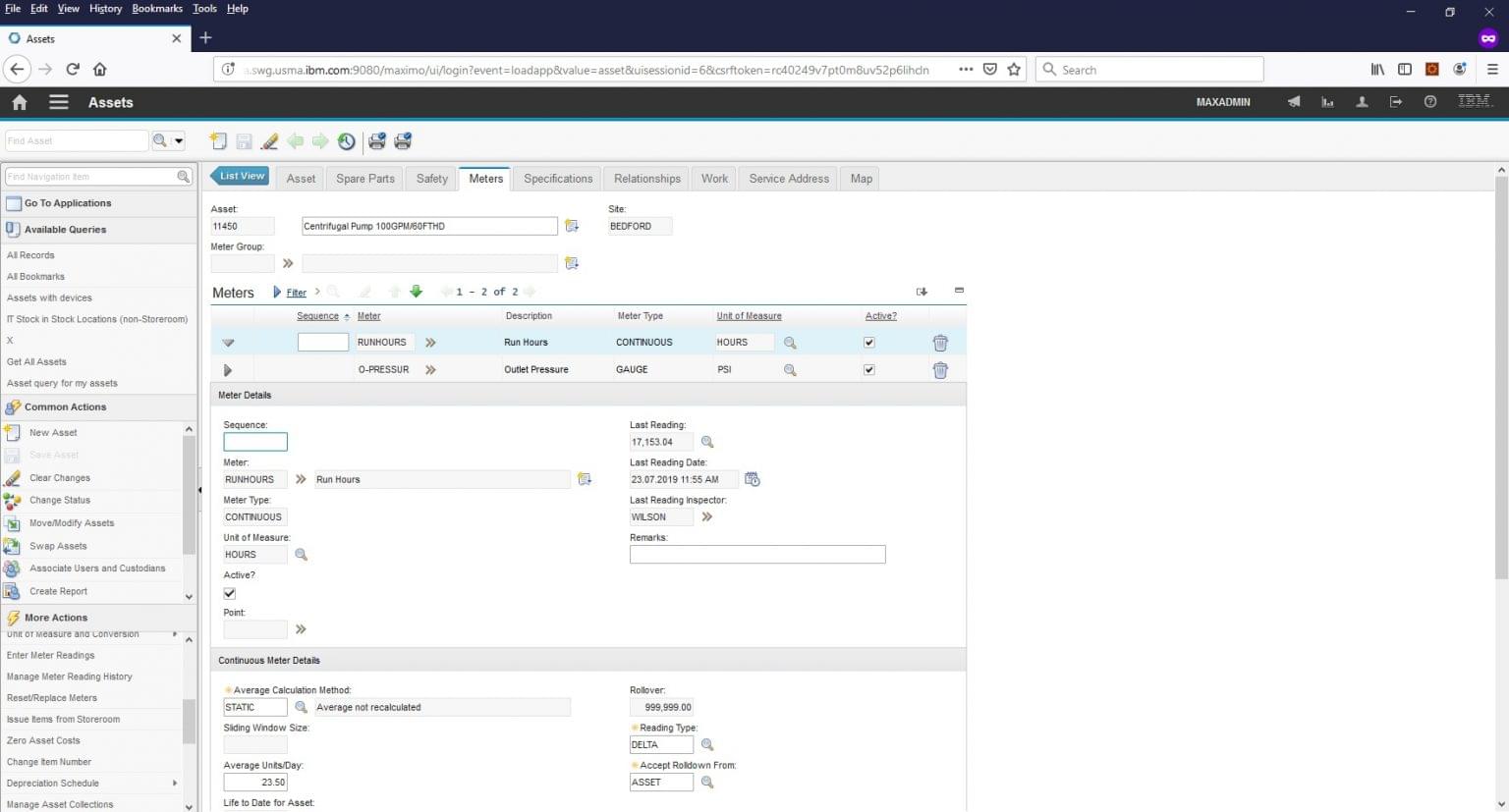Switch to the Specifications tab
1509x812 pixels.
point(557,178)
